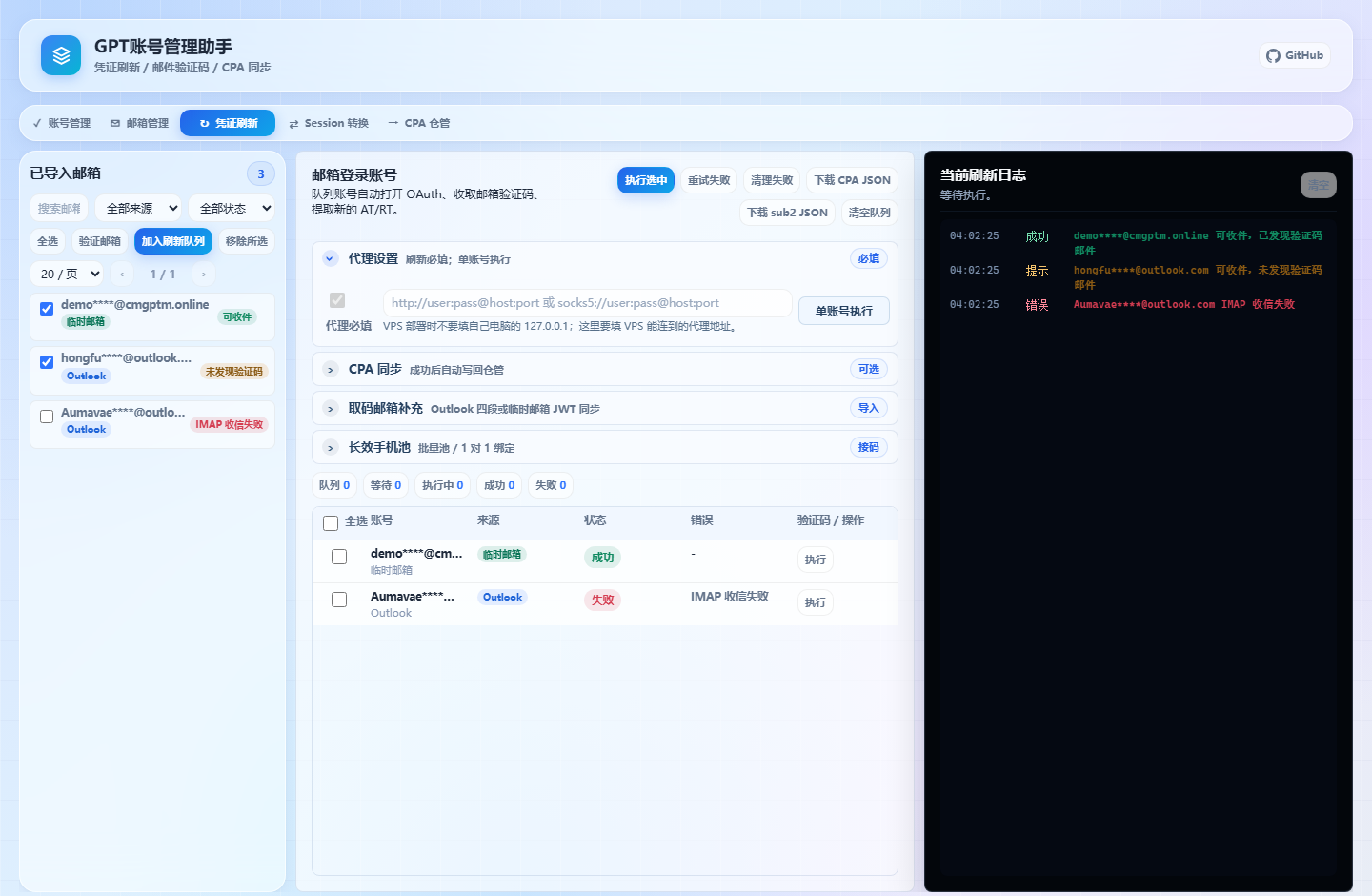Image resolution: width=1372 pixels, height=896 pixels.
Task: Switch to the 账号管理 tab
Action: tap(62, 123)
